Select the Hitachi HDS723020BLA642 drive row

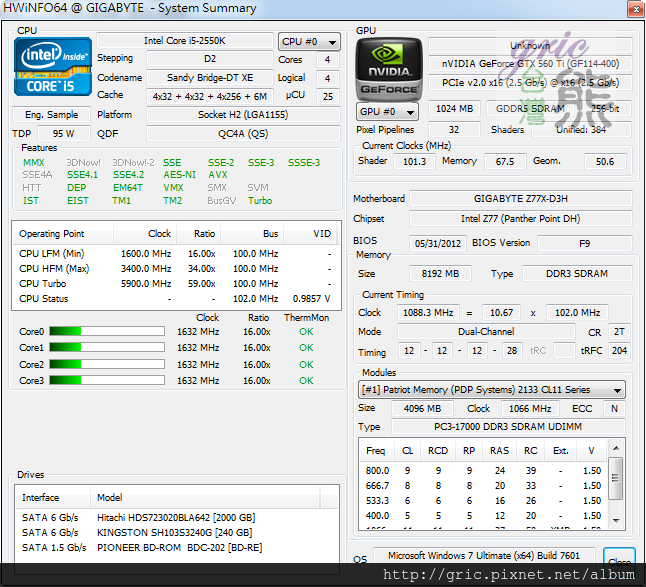177,517
